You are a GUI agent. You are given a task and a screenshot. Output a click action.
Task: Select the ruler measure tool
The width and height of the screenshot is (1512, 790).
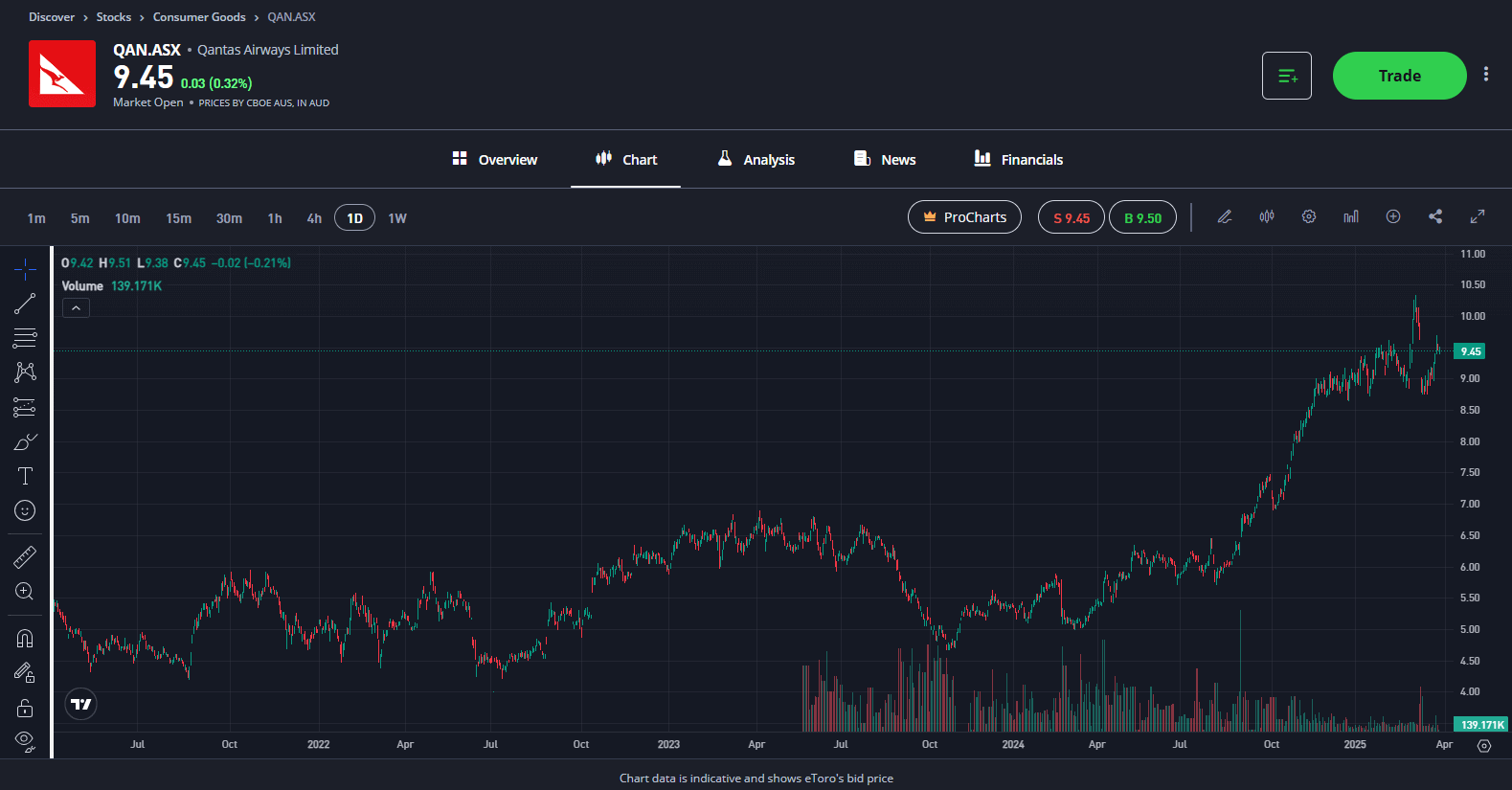click(25, 556)
